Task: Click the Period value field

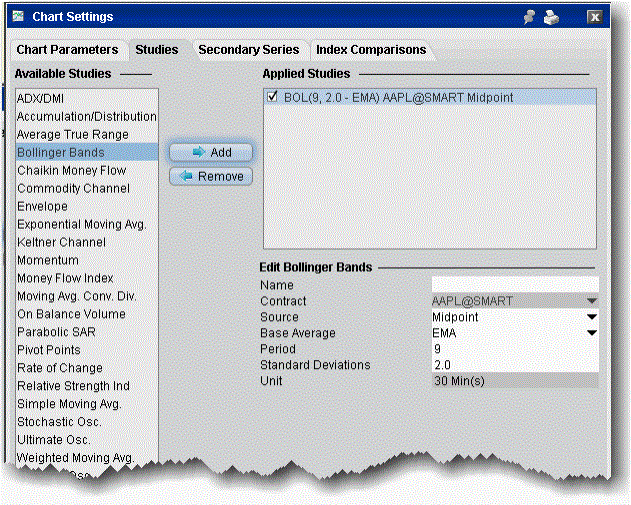Action: 514,349
